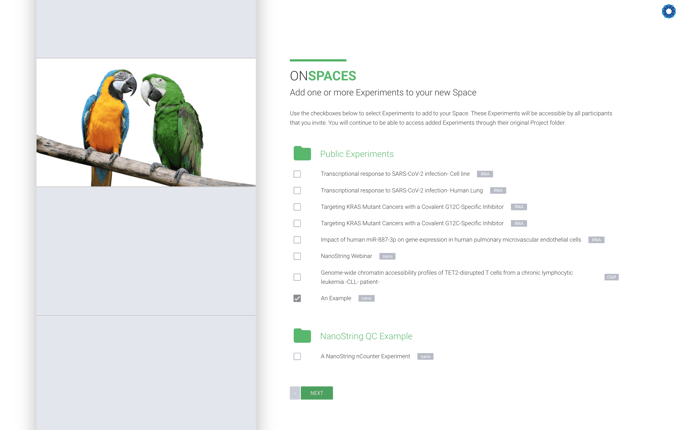The height and width of the screenshot is (430, 688).
Task: Open the Public Experiments folder title
Action: point(357,154)
